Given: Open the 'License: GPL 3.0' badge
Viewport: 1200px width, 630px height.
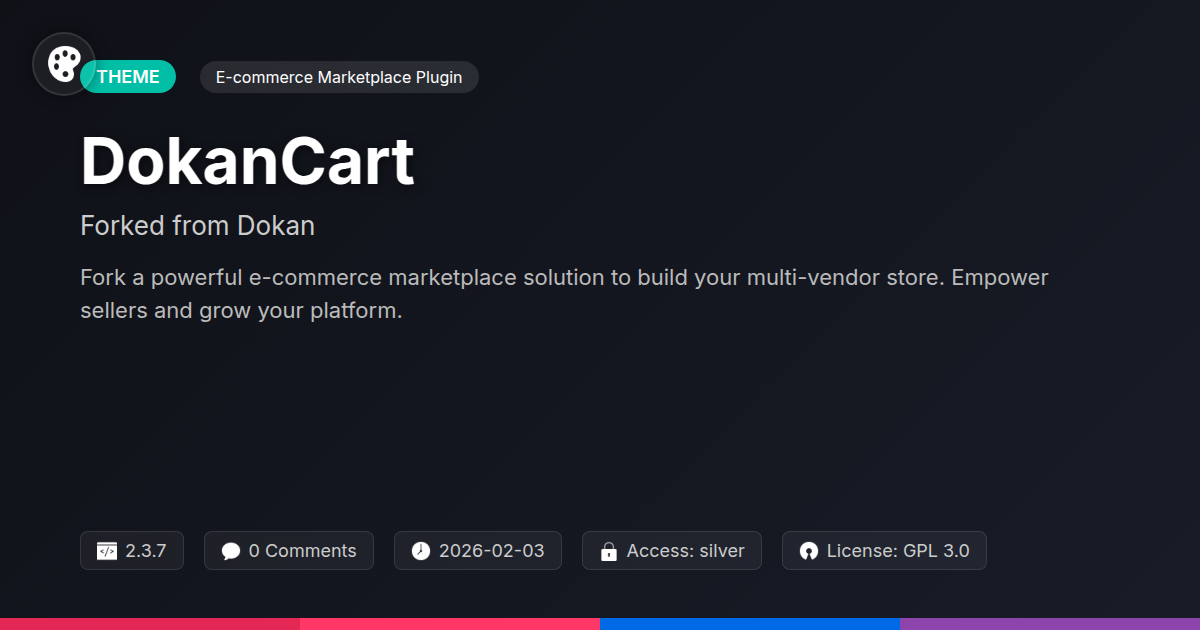Looking at the screenshot, I should tap(884, 551).
